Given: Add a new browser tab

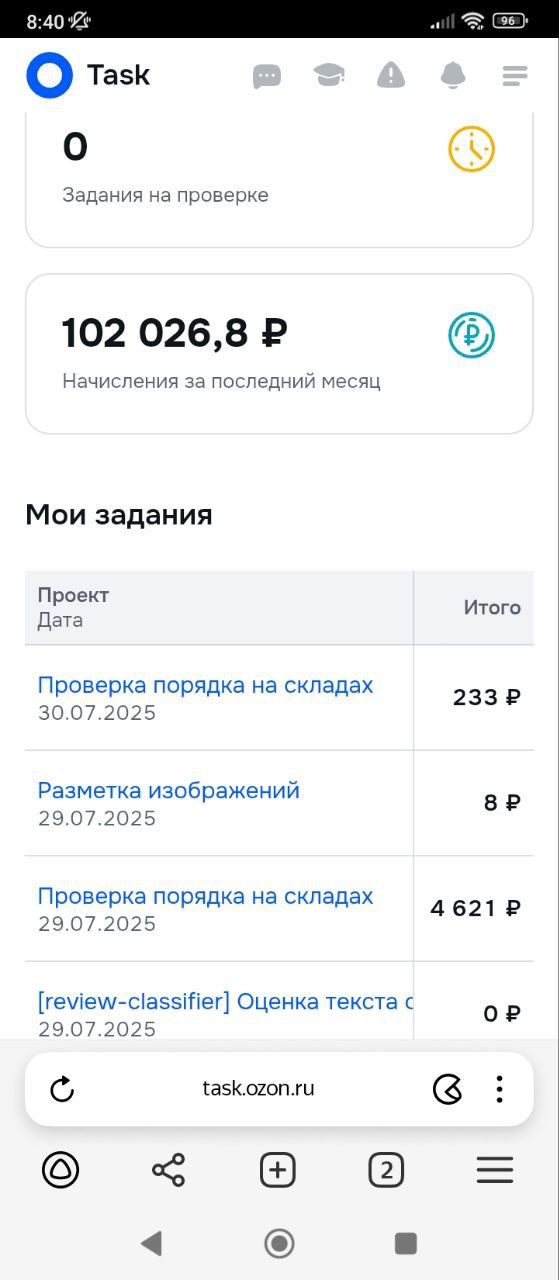Looking at the screenshot, I should click(x=277, y=1169).
